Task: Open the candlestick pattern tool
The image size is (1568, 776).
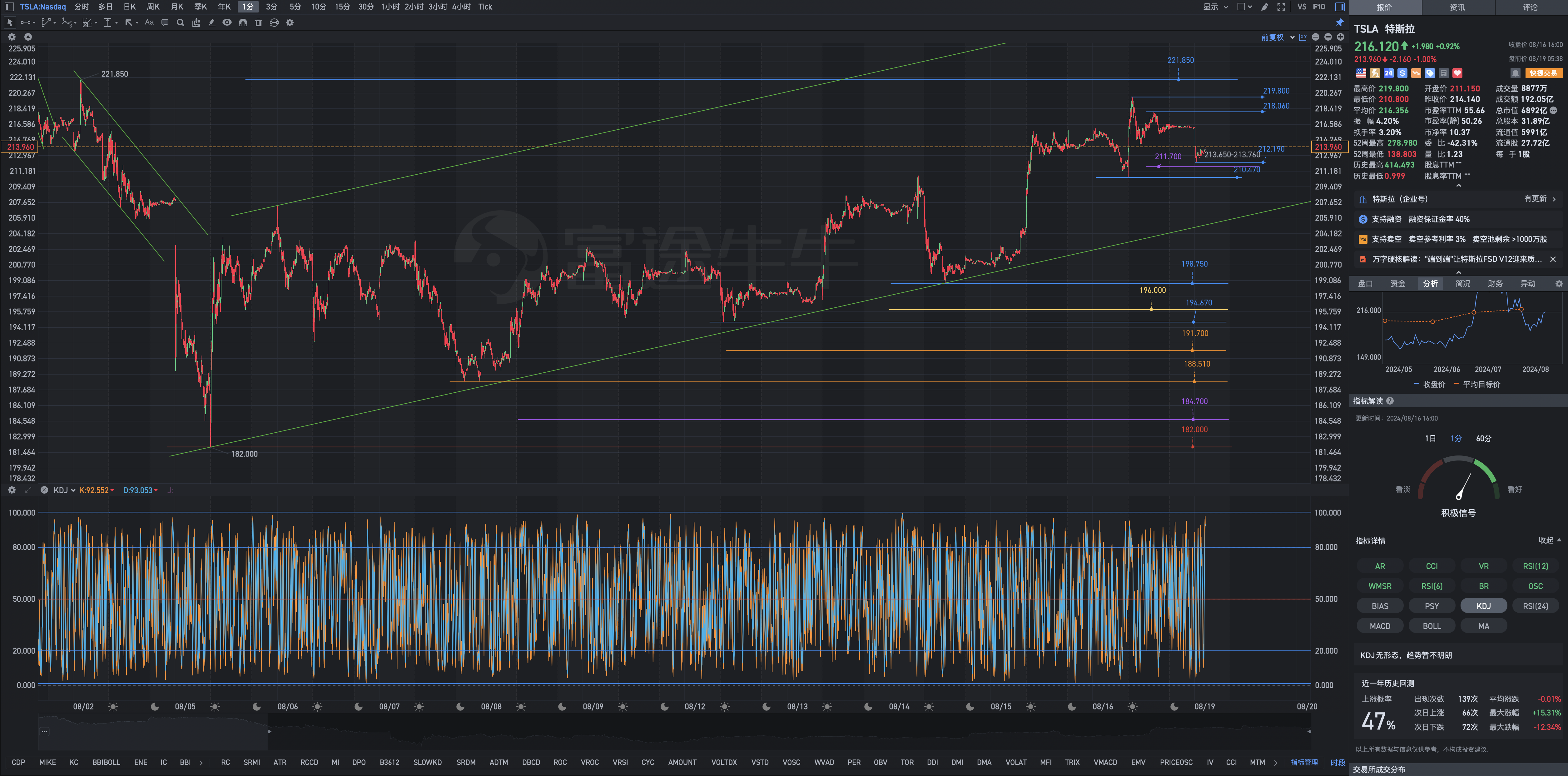Action: click(196, 22)
